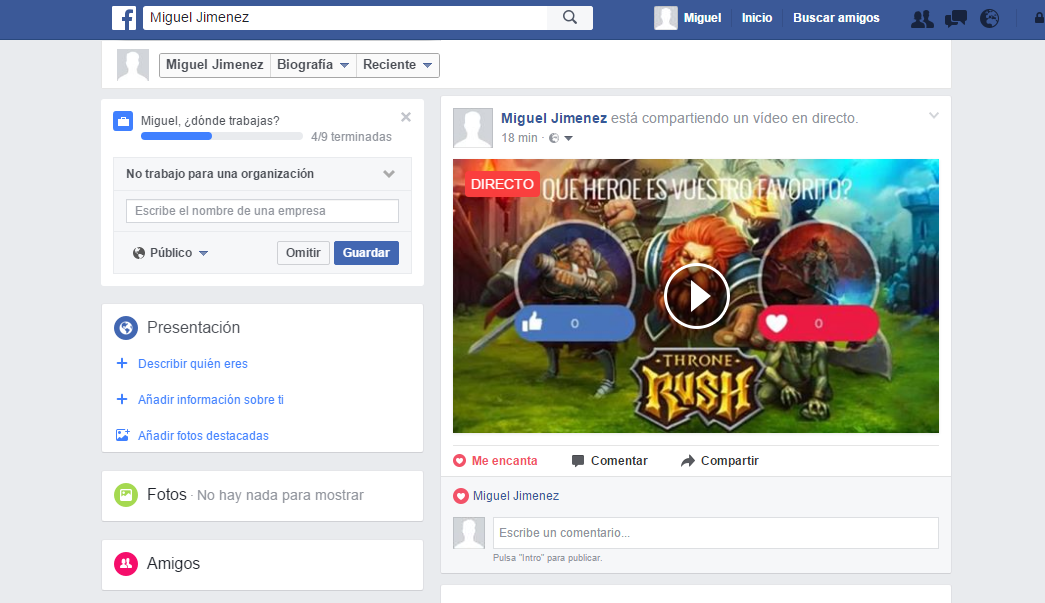Click the thumbs-up reaction counter in video

[575, 323]
